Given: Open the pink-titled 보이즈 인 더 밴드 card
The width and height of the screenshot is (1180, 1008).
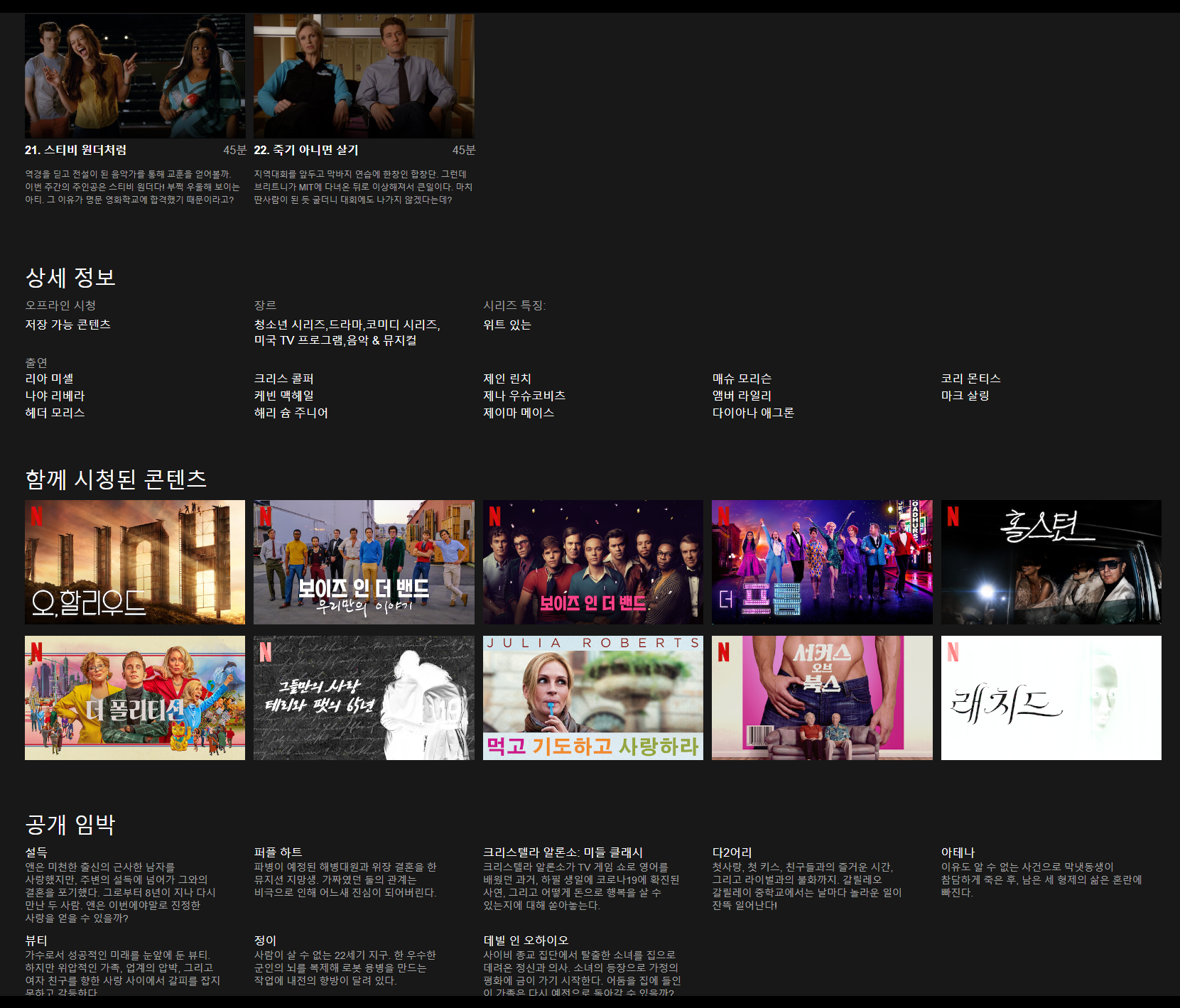Looking at the screenshot, I should tap(593, 562).
